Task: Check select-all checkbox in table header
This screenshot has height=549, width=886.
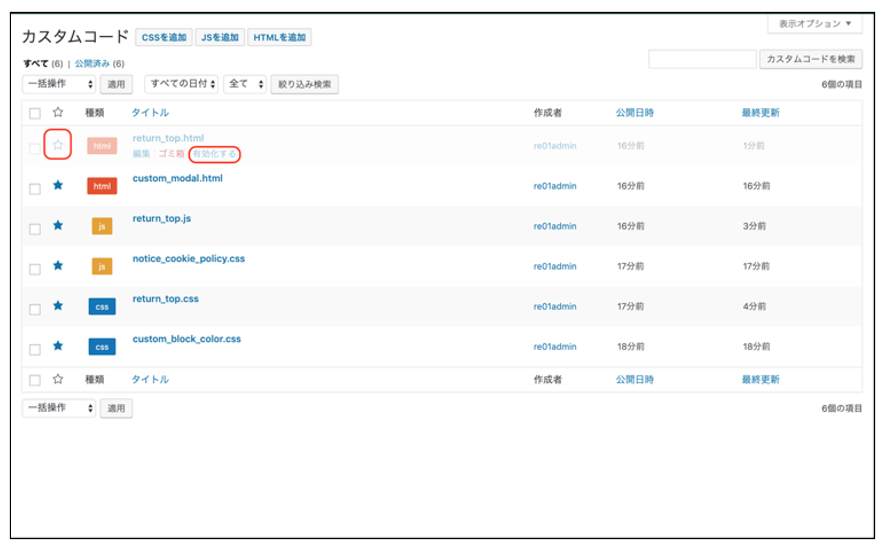Action: [35, 113]
